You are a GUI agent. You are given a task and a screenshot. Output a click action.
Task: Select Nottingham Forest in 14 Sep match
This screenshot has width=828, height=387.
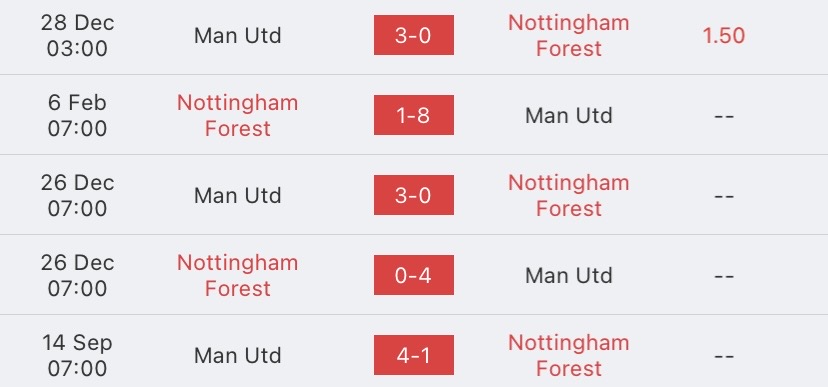pos(569,355)
